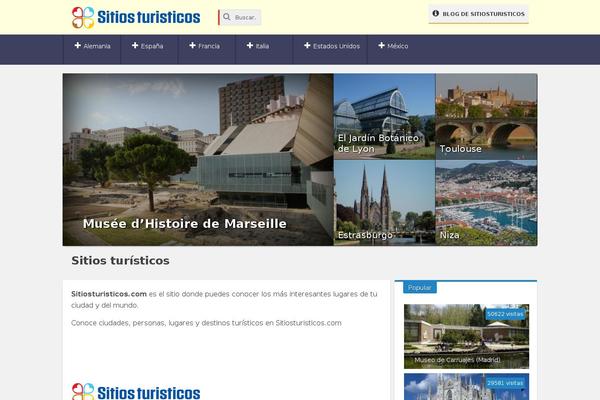Click the info icon on blog button

[x=435, y=13]
